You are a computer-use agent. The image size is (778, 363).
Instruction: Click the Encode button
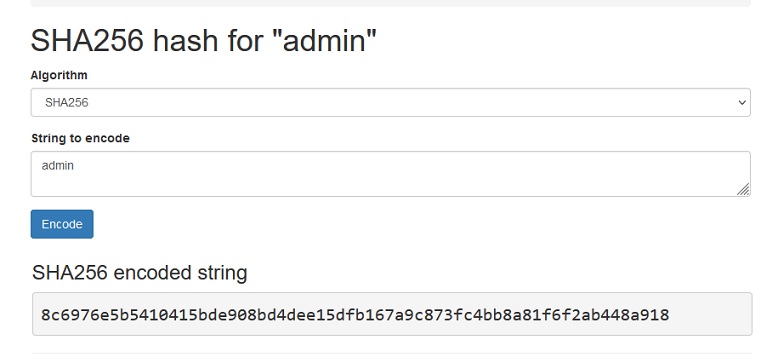pyautogui.click(x=62, y=224)
